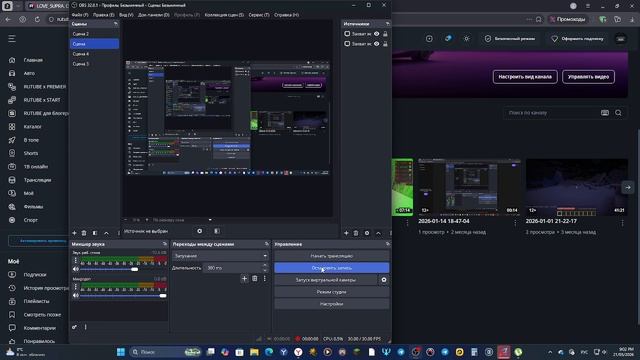Advance video carousel with right arrow
Viewport: 640px width, 360px height.
click(628, 187)
